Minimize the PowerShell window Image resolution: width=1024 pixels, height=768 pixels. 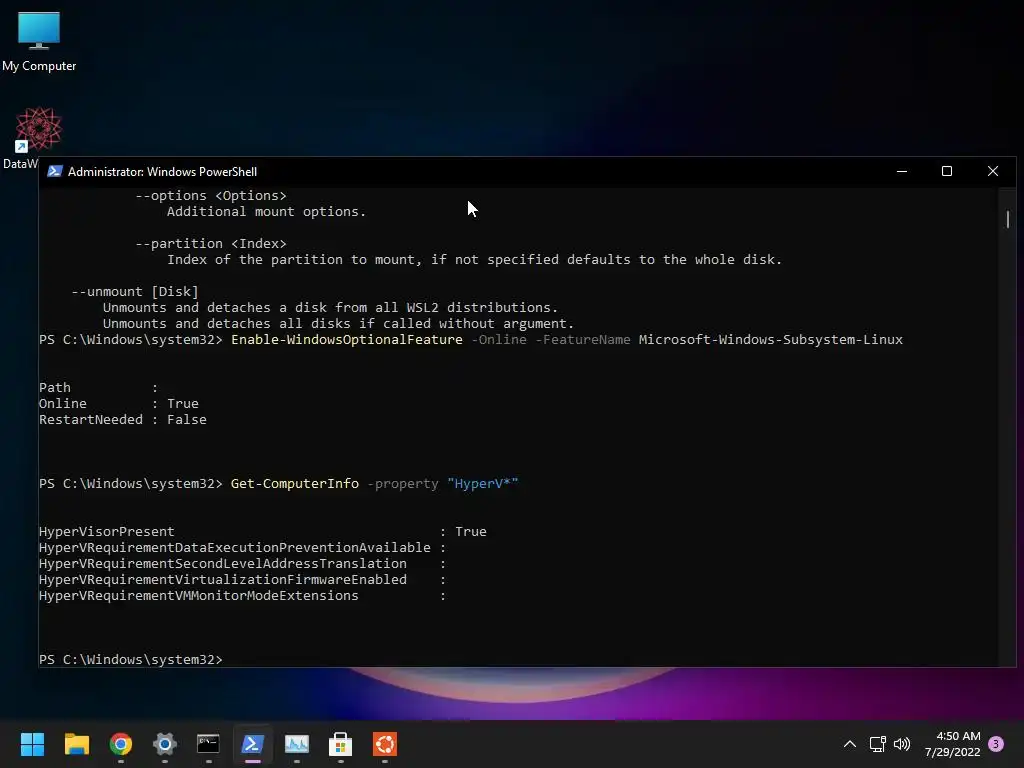coord(902,171)
